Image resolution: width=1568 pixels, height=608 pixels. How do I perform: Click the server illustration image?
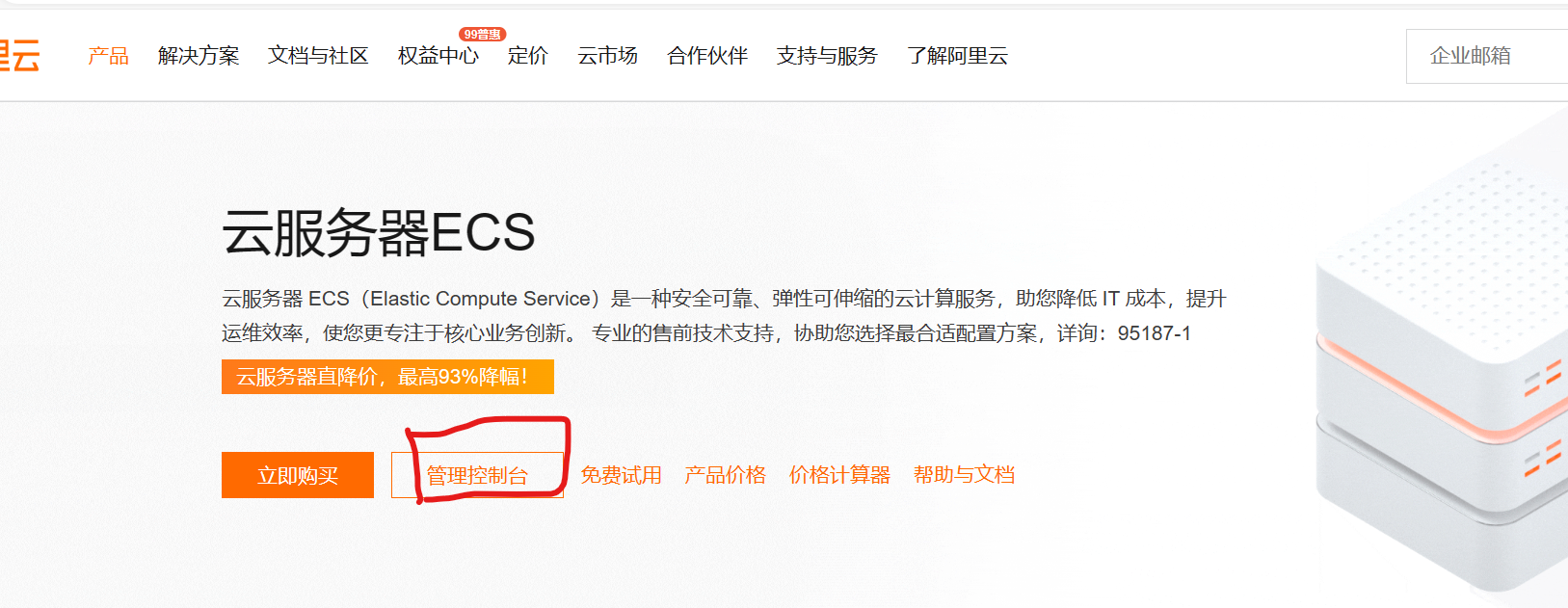pyautogui.click(x=1442, y=352)
